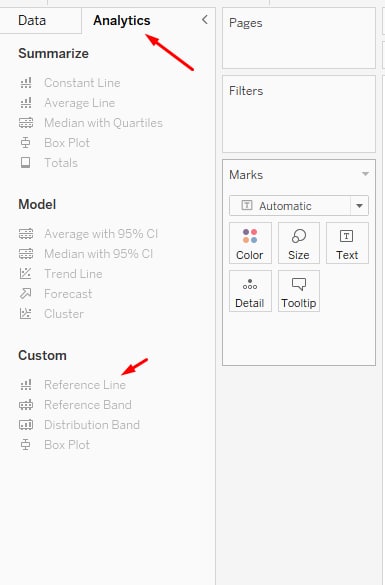Select Forecast text
The height and width of the screenshot is (585, 385).
pyautogui.click(x=68, y=294)
